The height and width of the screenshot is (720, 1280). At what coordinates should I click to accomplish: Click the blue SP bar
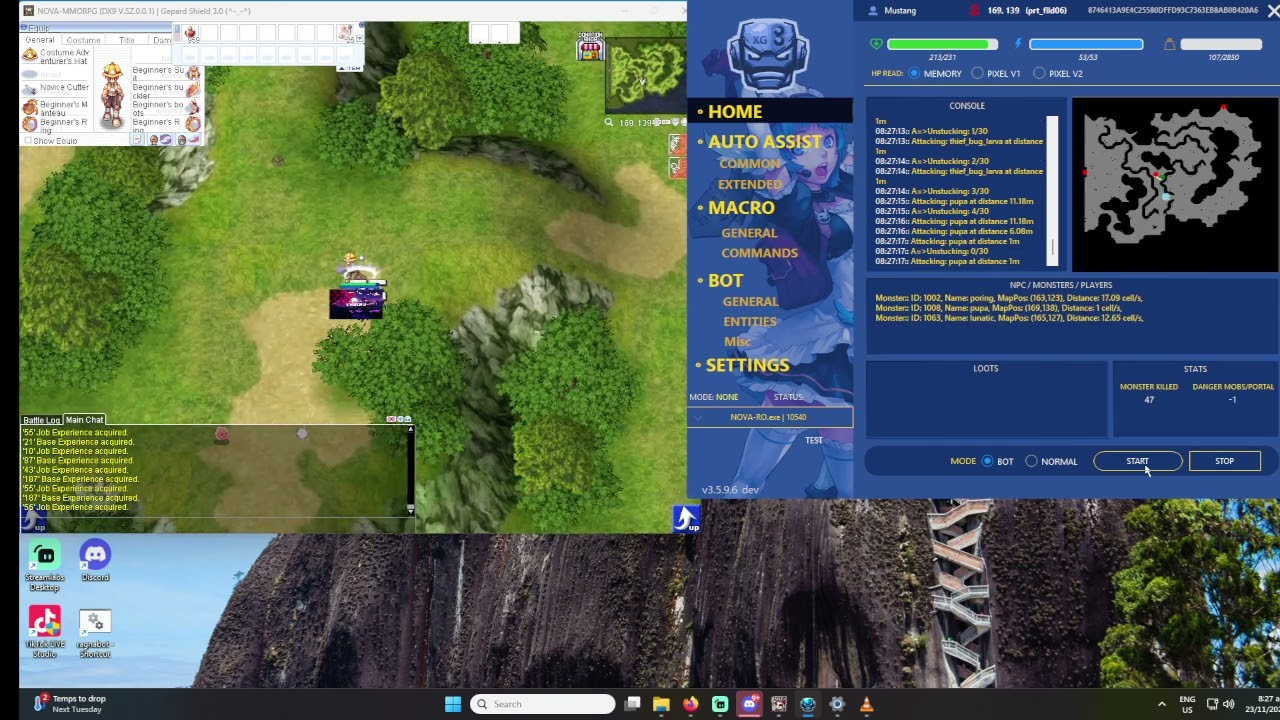tap(1086, 44)
